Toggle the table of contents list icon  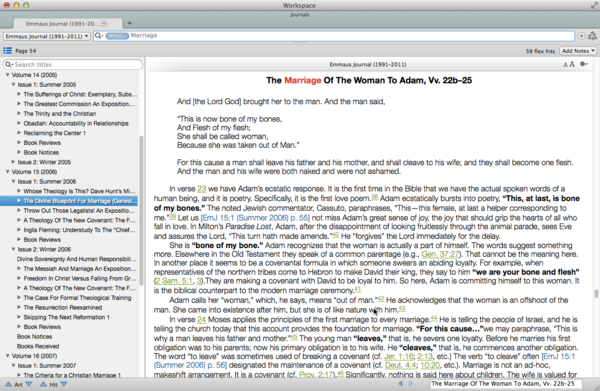point(7,51)
